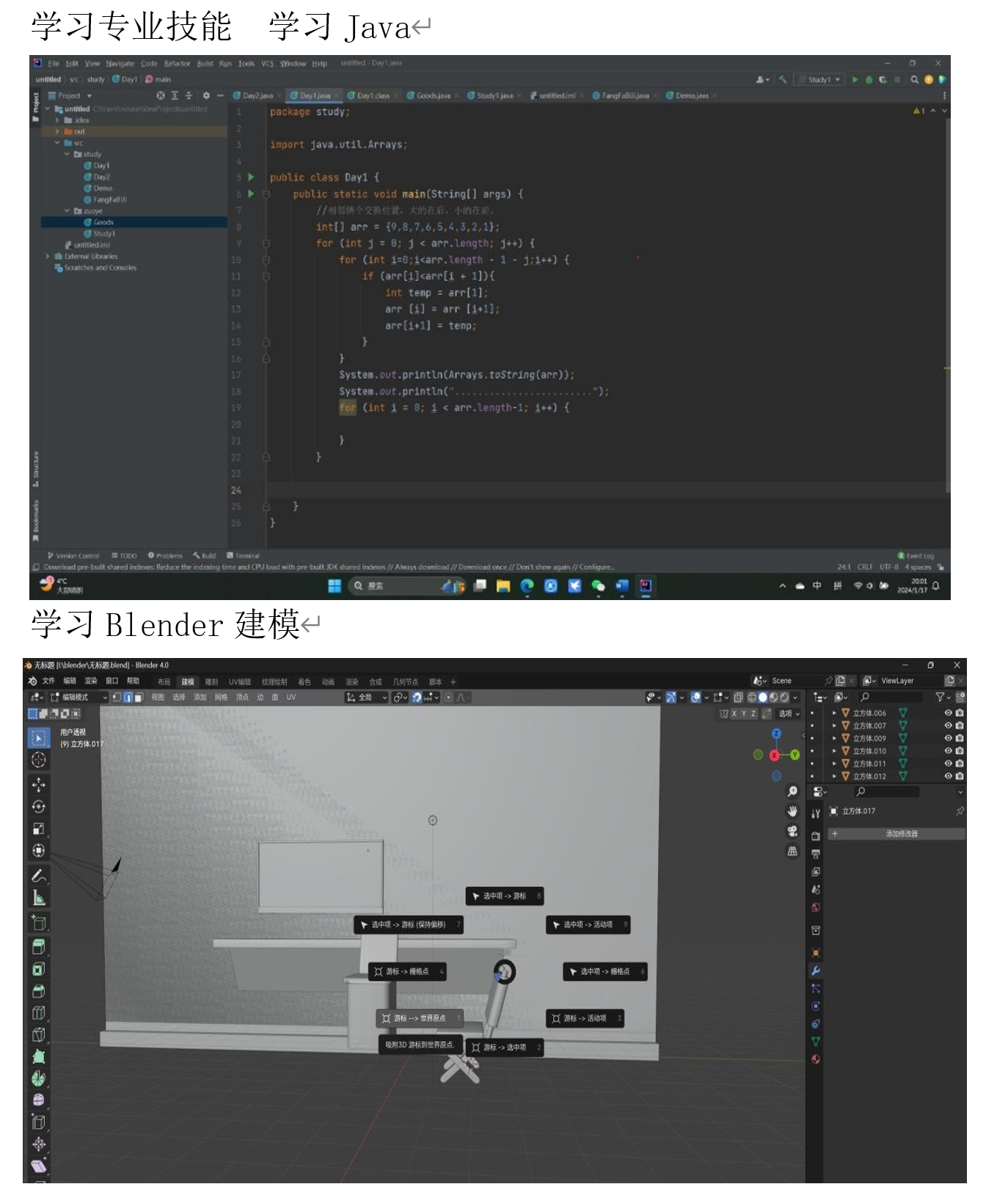Viewport: 1008px width, 1184px height.
Task: Select the Move tool in Blender toolbar
Action: tap(39, 784)
